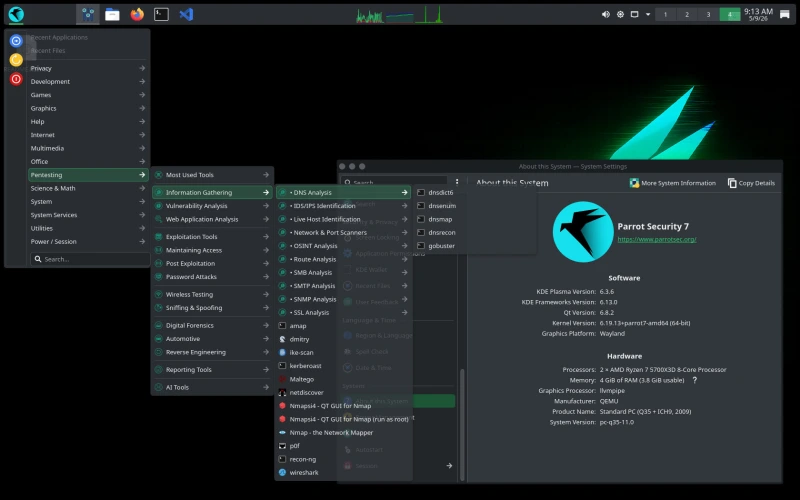Viewport: 800px width, 500px height.
Task: Click the volume speaker tray icon
Action: [x=606, y=14]
